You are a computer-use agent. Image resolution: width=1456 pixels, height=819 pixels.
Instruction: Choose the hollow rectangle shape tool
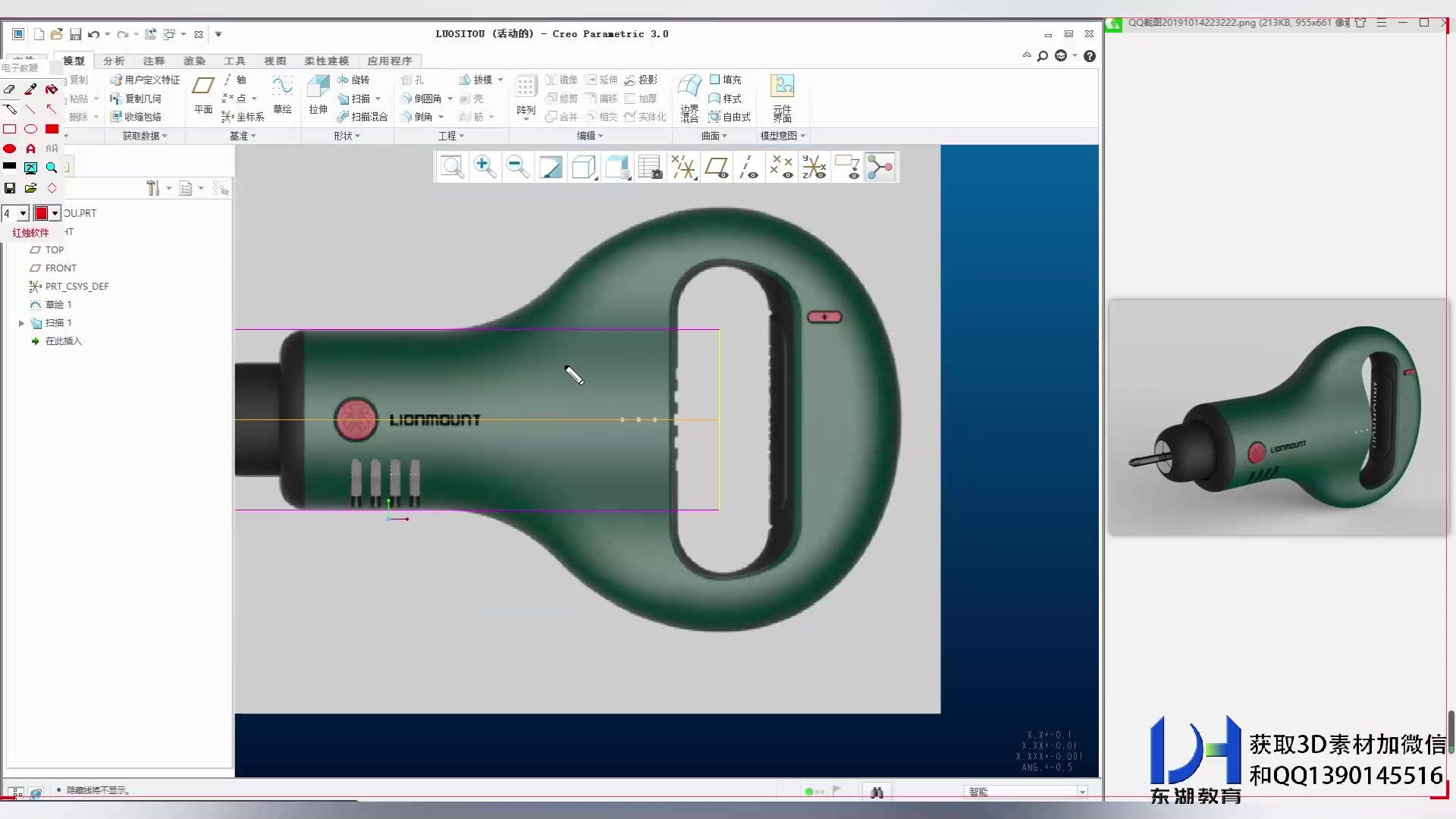click(x=10, y=129)
